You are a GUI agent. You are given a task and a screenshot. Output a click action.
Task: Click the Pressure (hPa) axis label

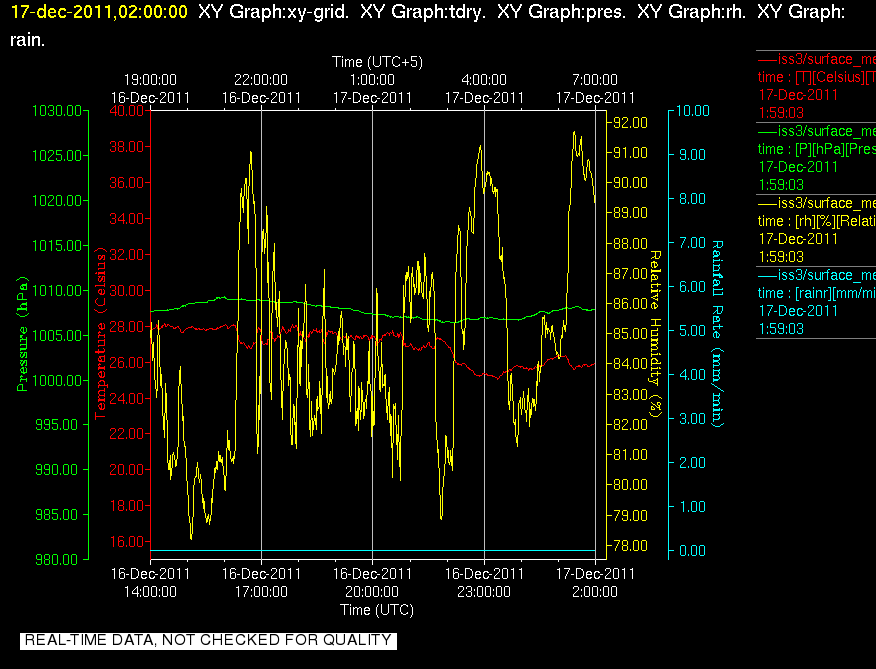(22, 334)
